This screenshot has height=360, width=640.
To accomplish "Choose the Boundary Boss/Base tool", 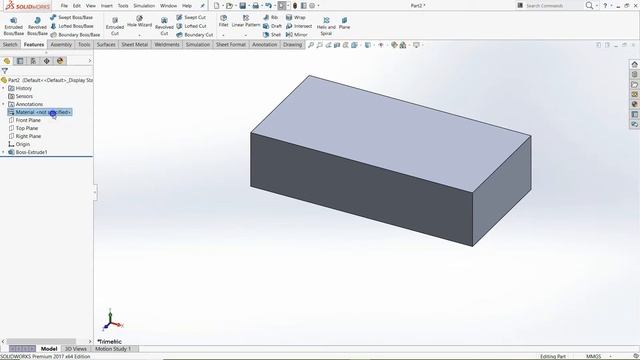I will pos(75,35).
